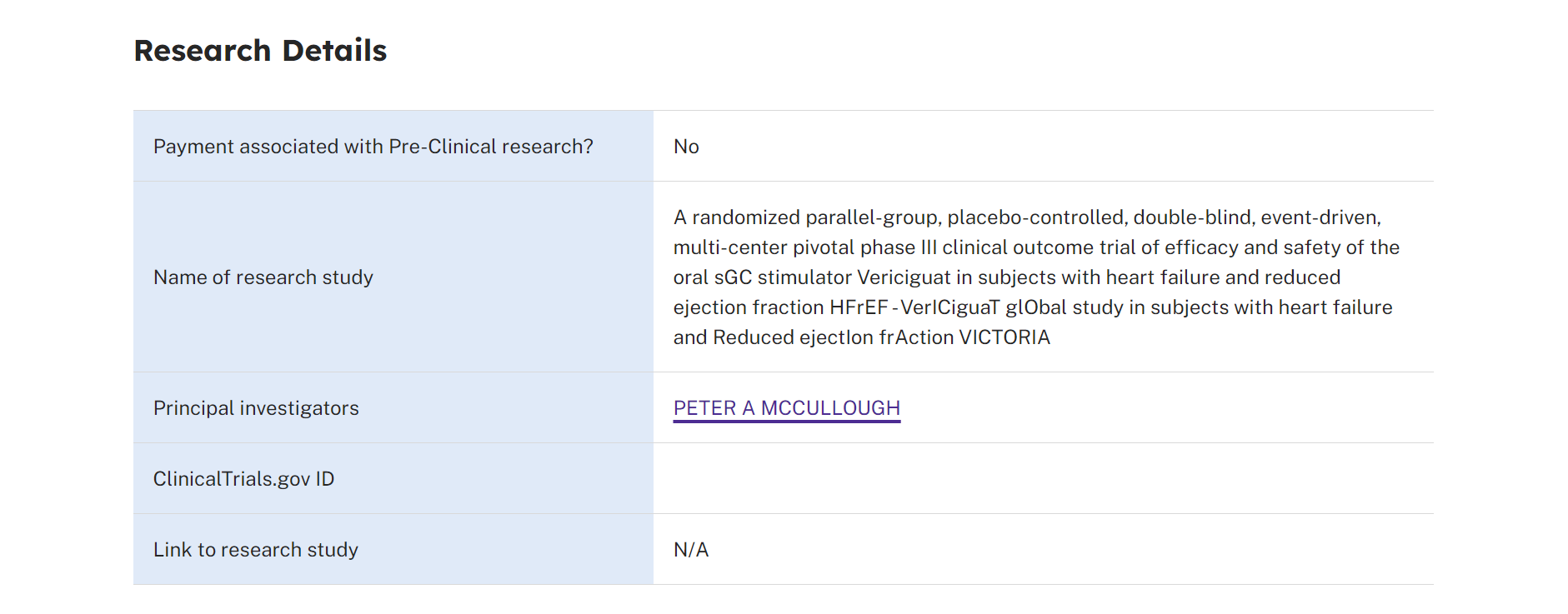Click the empty ClinicalTrials.gov ID value cell
Image resolution: width=1568 pixels, height=614 pixels.
[1043, 478]
